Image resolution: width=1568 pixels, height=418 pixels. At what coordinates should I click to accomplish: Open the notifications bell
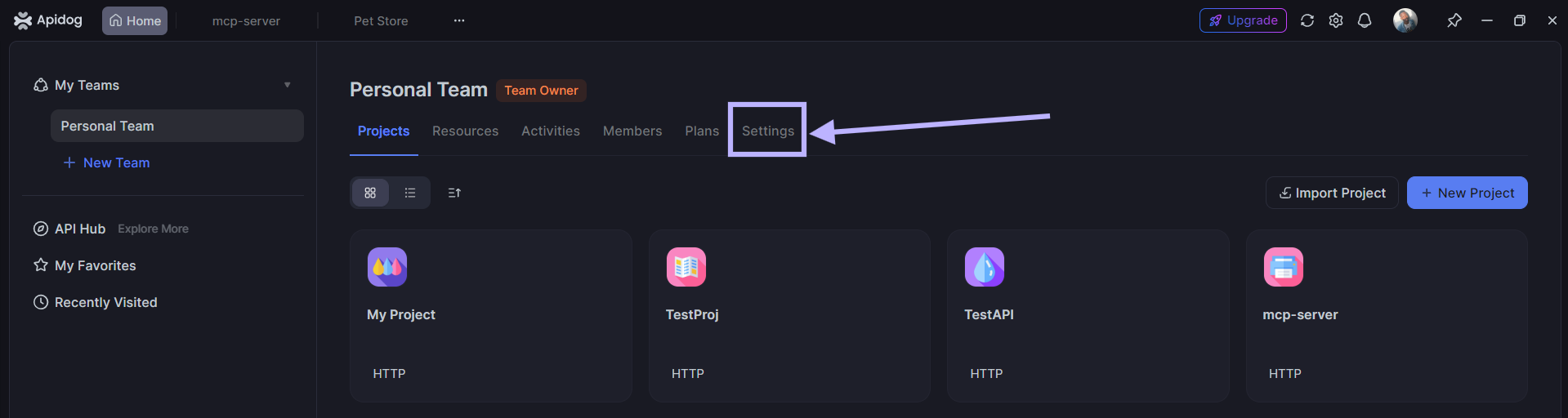coord(1365,20)
